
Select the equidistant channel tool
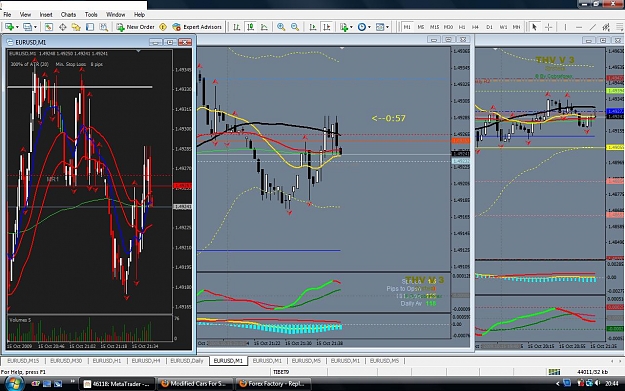click(x=606, y=27)
